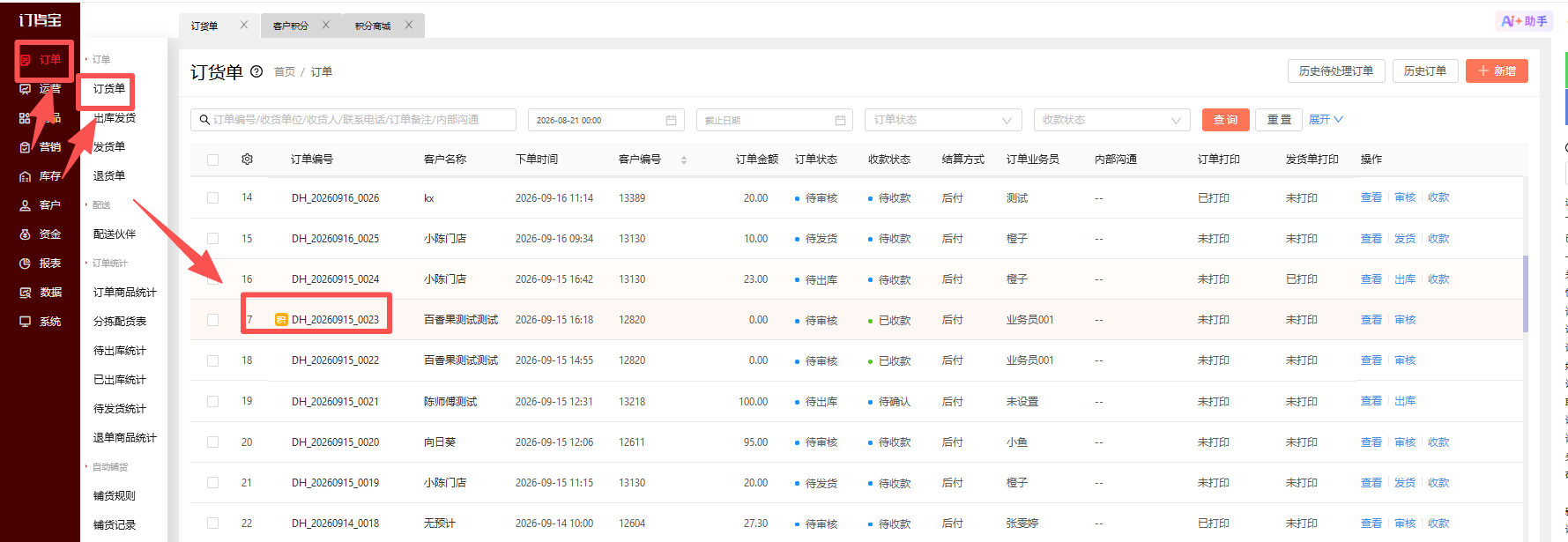The width and height of the screenshot is (1568, 542).
Task: Check the row for DH_20260915_0020
Action: coord(212,442)
